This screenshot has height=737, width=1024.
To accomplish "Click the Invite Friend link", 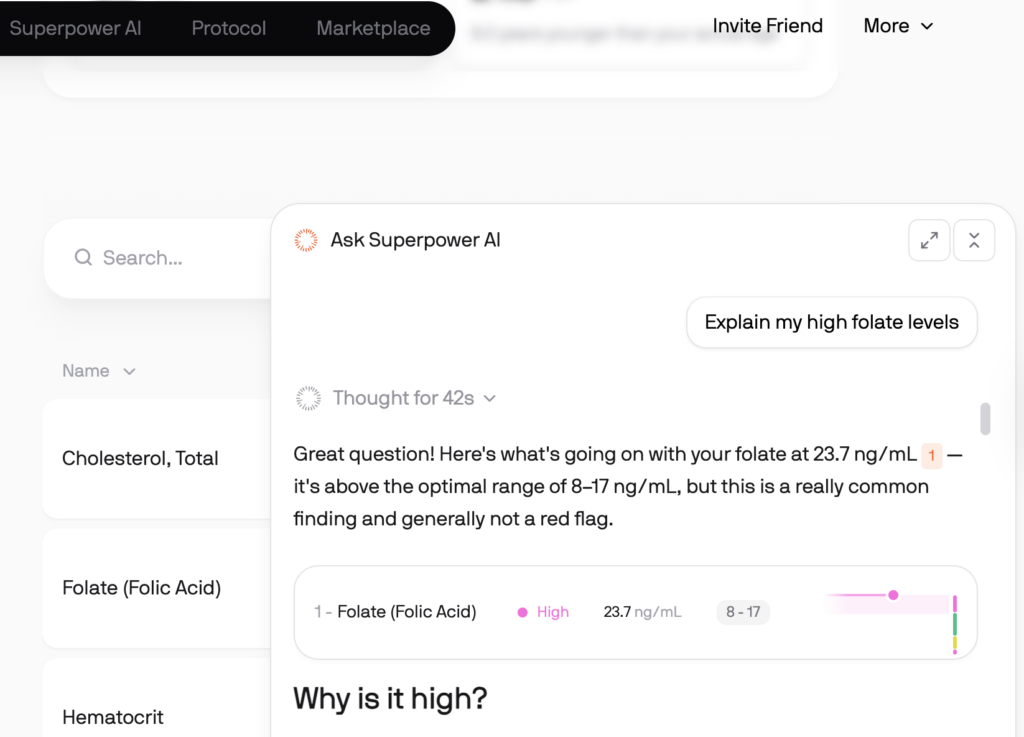I will coord(767,26).
